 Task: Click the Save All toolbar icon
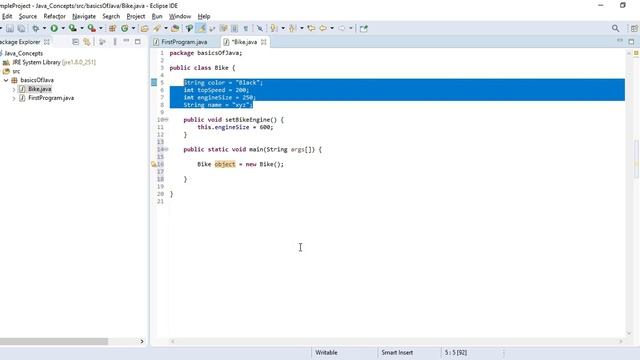click(21, 28)
